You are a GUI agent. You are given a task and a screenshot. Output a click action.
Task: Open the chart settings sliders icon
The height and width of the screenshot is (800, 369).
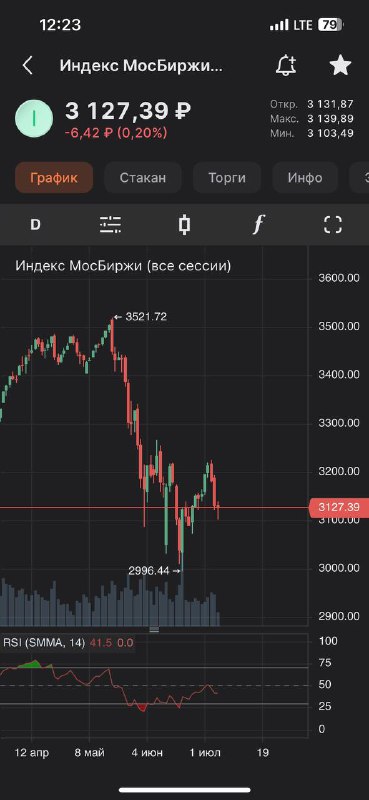click(110, 224)
